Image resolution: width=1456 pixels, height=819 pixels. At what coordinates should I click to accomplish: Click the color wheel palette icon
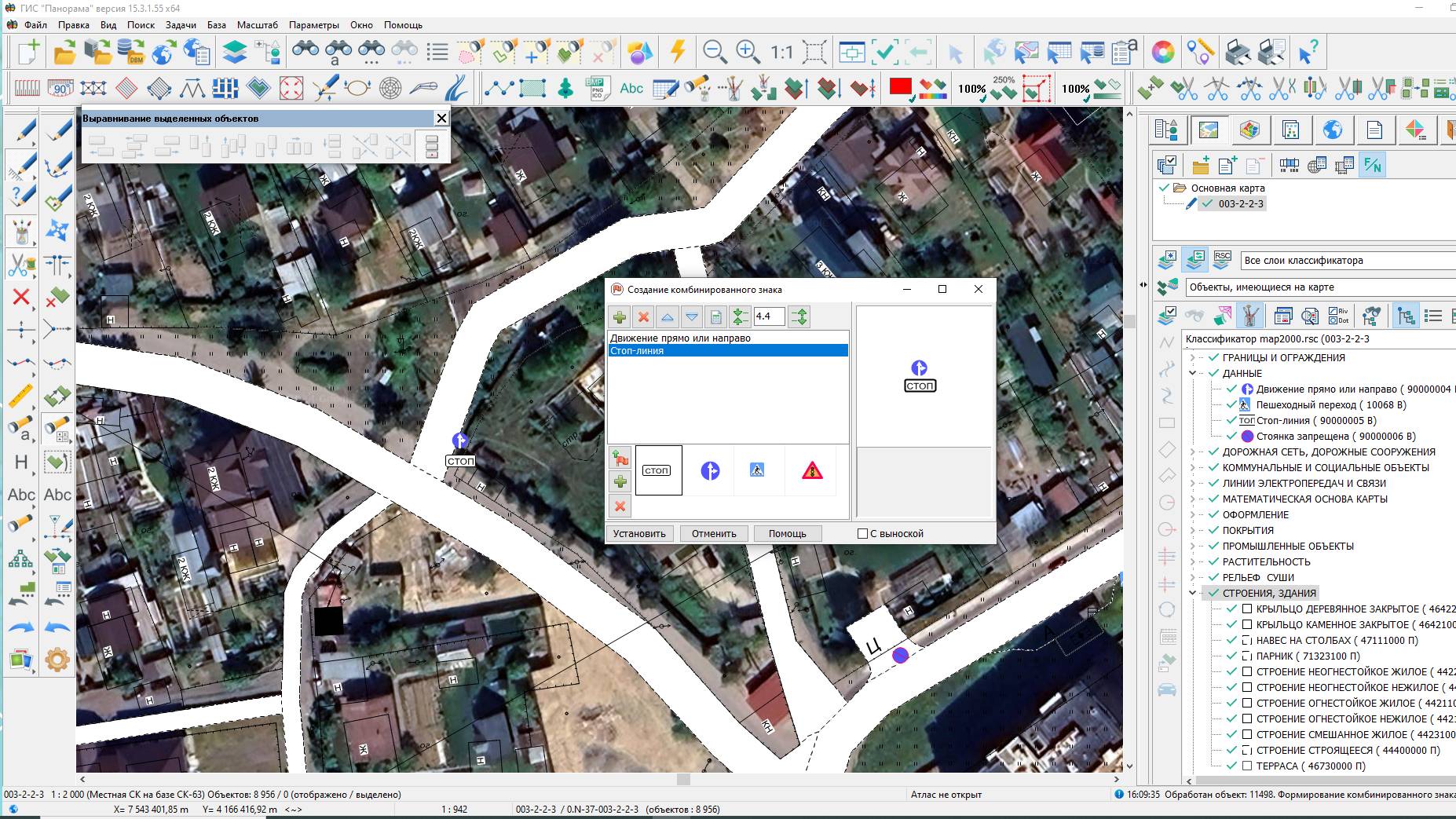(1163, 53)
